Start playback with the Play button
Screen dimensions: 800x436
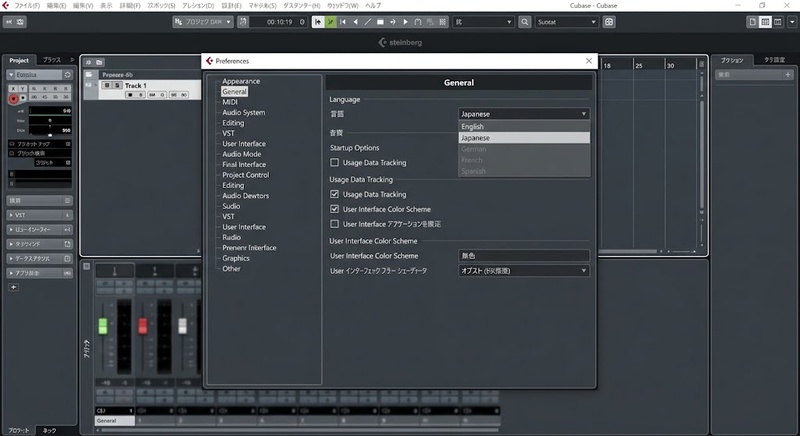[x=405, y=22]
